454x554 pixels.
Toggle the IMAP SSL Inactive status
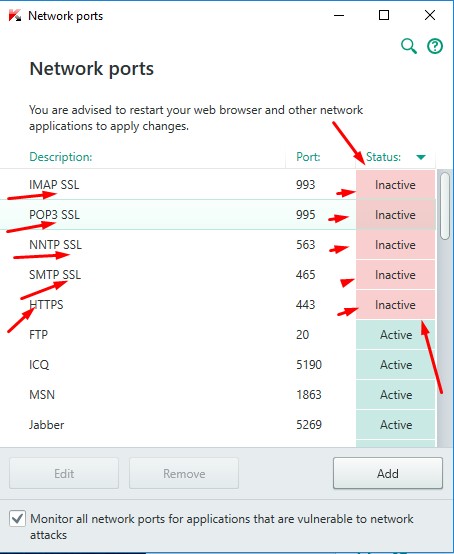395,185
